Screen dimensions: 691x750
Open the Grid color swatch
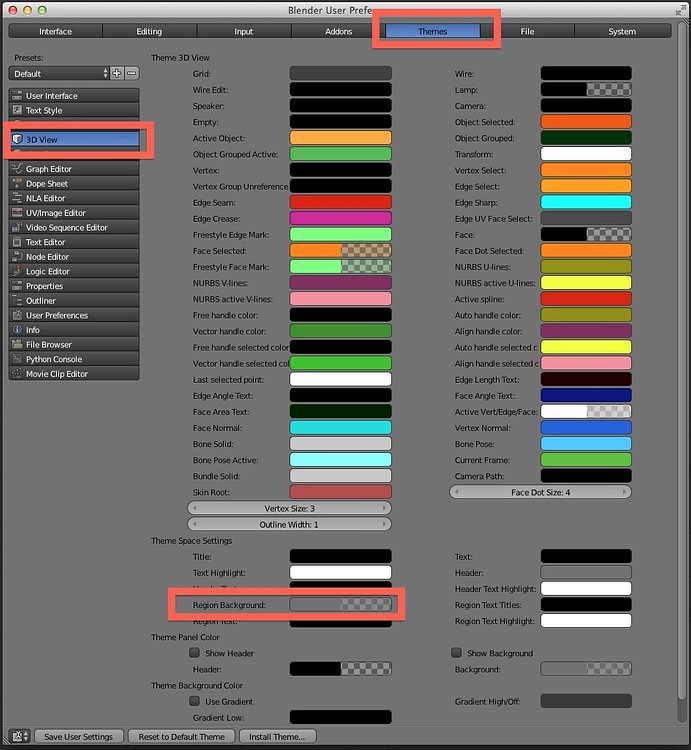click(340, 73)
